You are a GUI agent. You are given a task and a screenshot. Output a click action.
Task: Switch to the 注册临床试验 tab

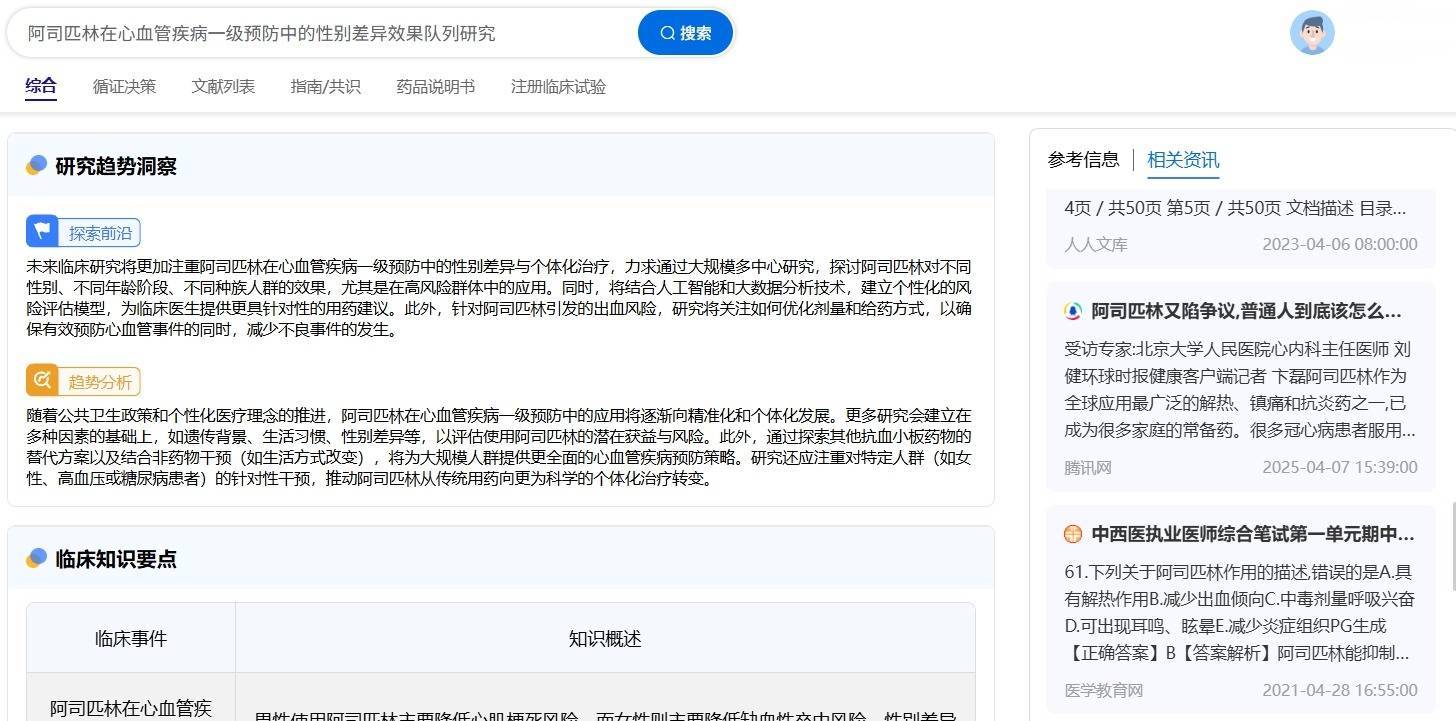(x=557, y=87)
